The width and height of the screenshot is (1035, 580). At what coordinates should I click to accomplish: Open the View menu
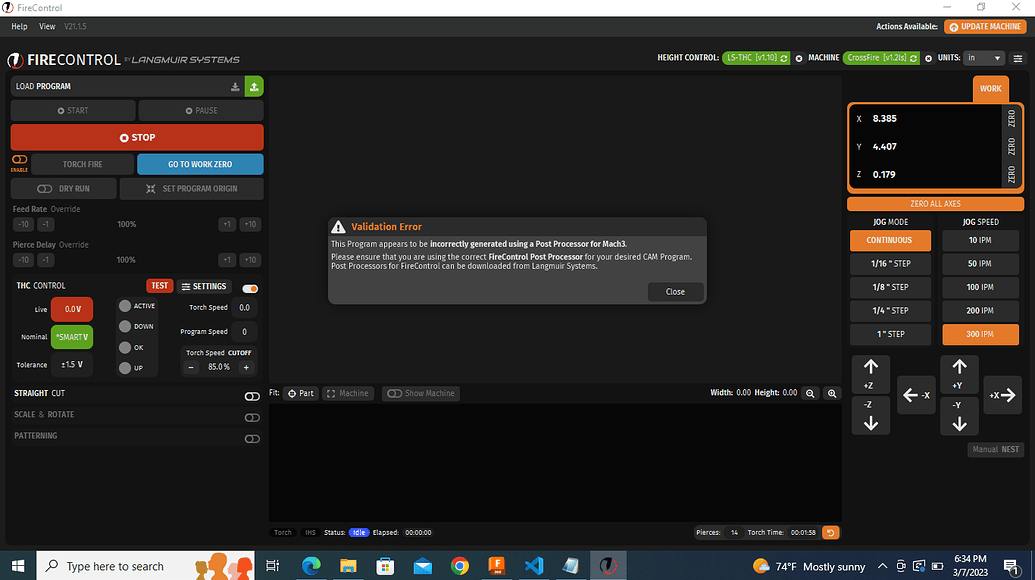pyautogui.click(x=47, y=26)
